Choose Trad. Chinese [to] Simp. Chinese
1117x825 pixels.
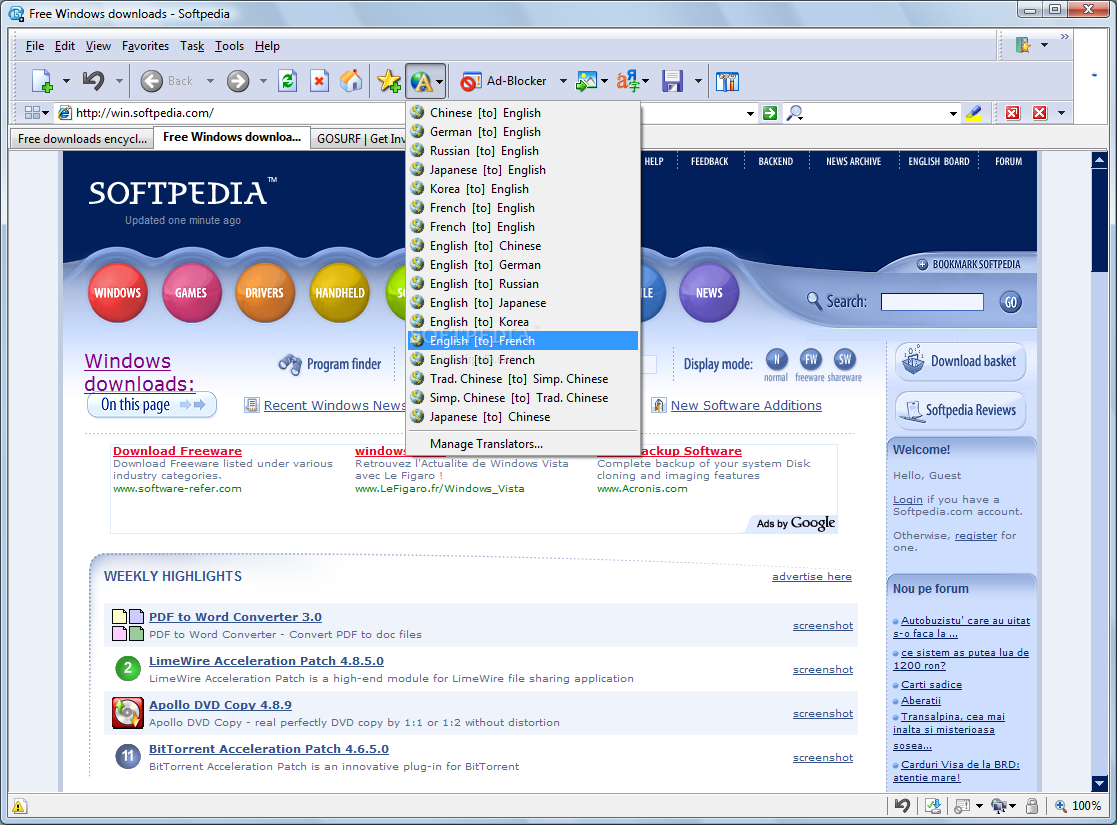524,379
